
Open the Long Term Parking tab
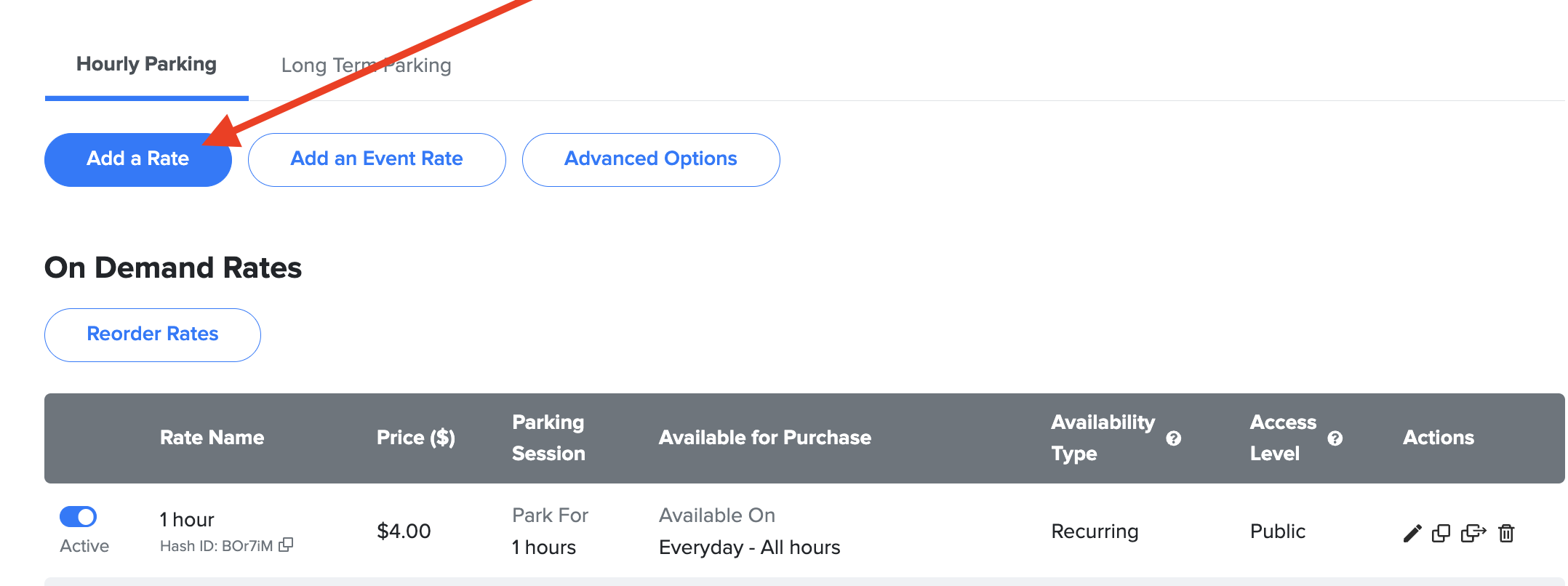(x=366, y=65)
